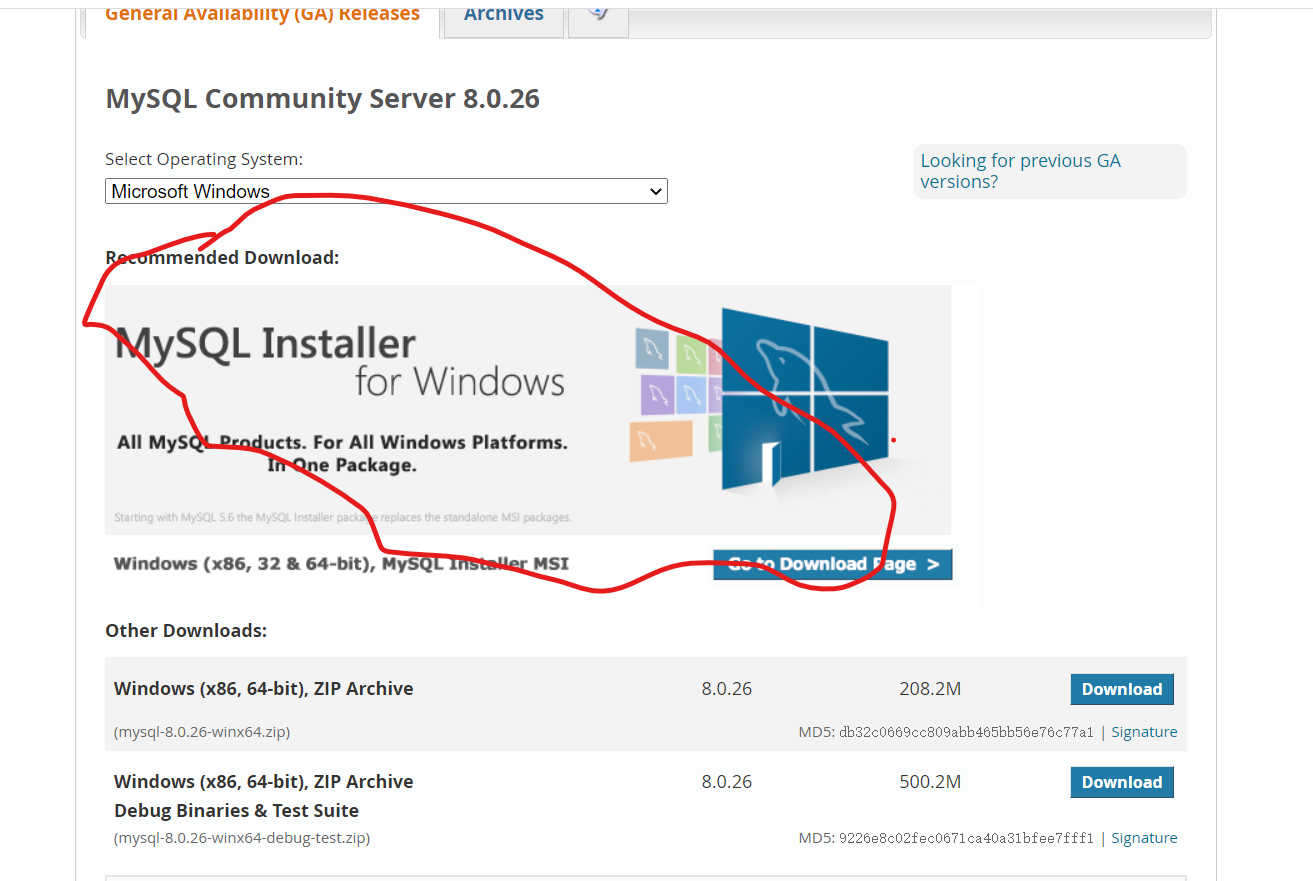Click the Debug Binaries & Test Suite label
Image resolution: width=1313 pixels, height=881 pixels.
point(236,811)
